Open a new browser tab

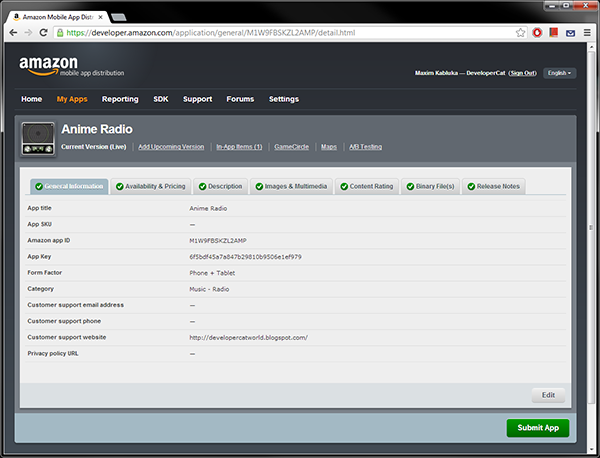118,17
